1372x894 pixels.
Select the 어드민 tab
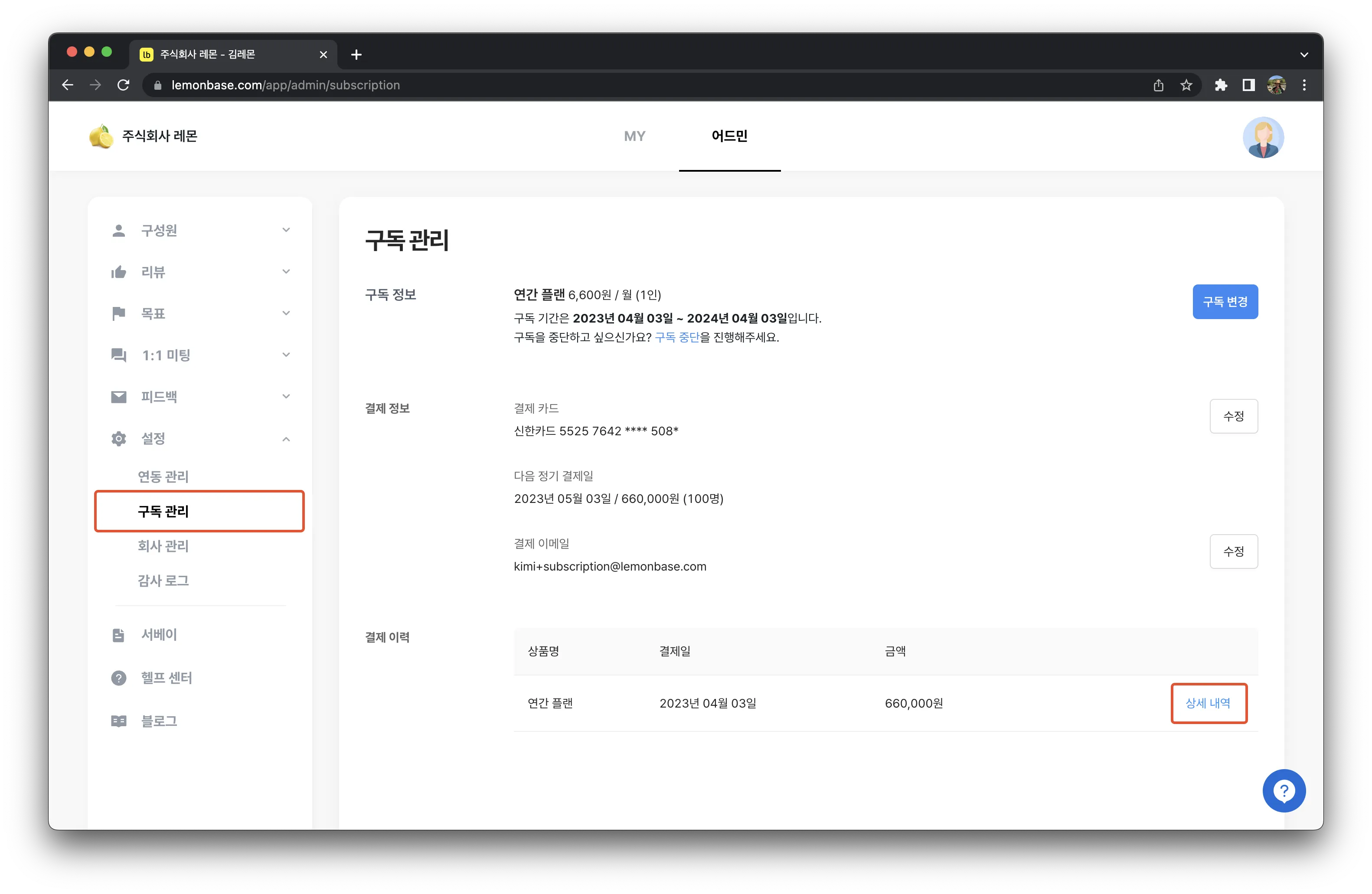[x=729, y=136]
